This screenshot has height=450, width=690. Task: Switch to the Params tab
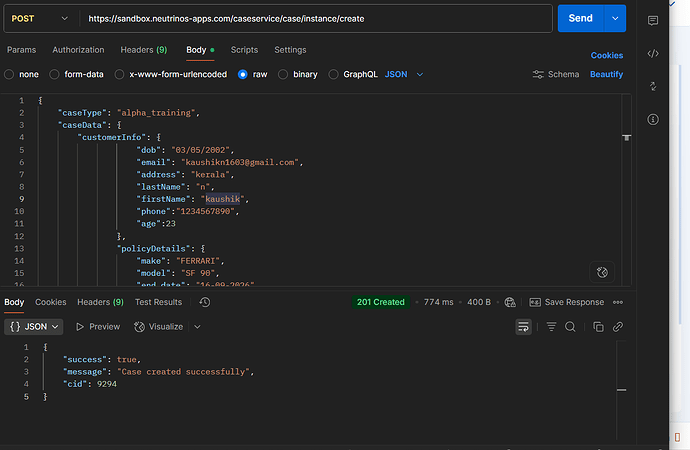[22, 50]
